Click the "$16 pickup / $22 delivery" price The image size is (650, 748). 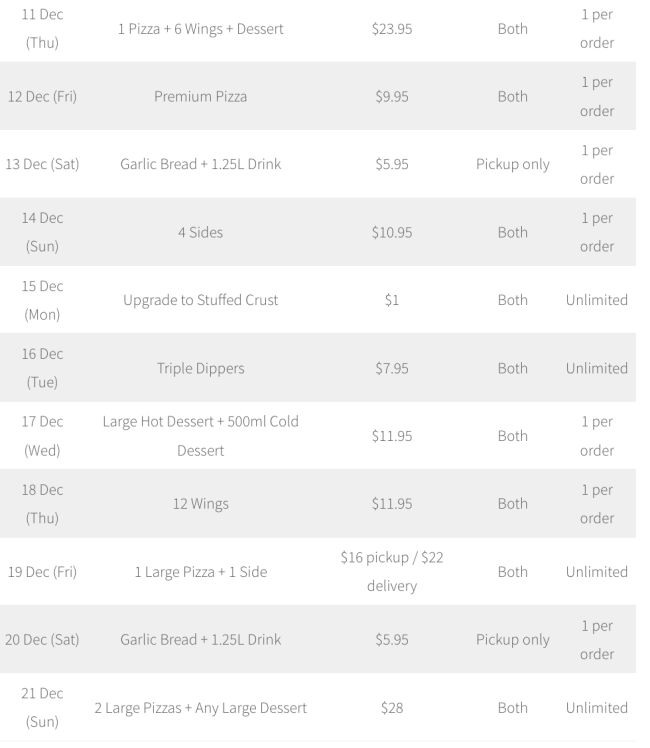coord(391,572)
